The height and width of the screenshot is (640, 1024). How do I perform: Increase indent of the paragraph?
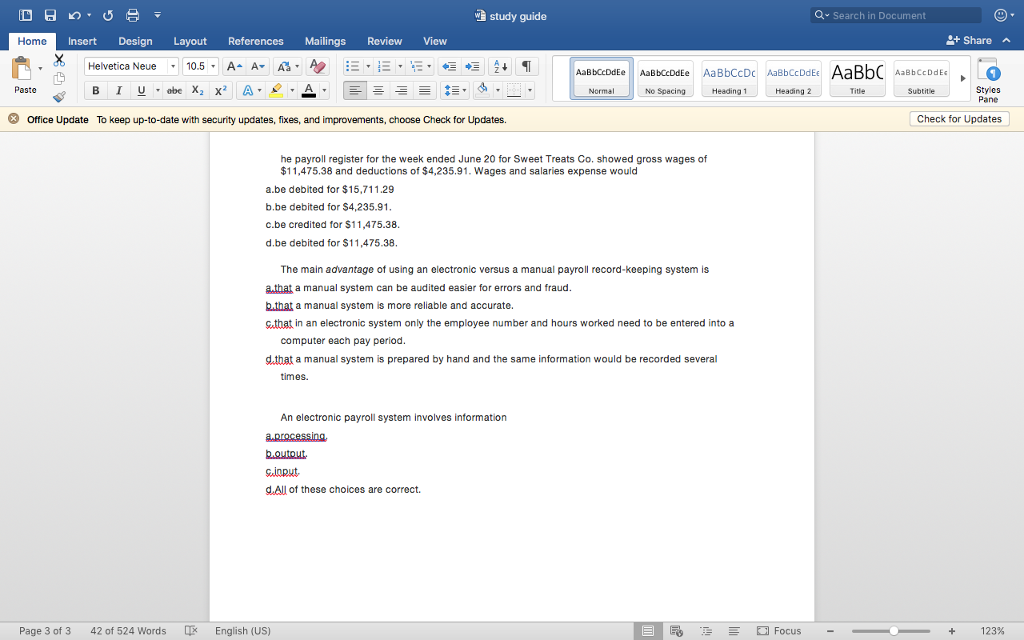[x=471, y=65]
